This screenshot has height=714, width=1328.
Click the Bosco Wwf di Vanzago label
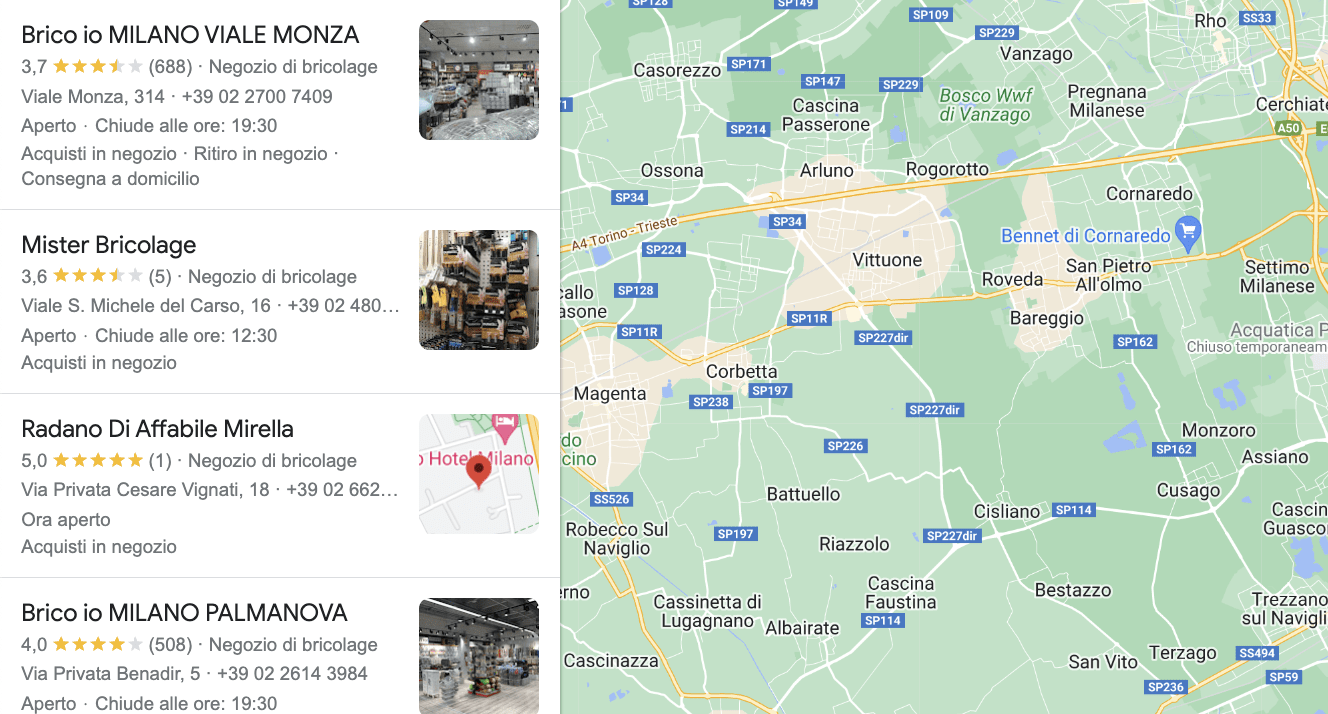pyautogui.click(x=985, y=105)
